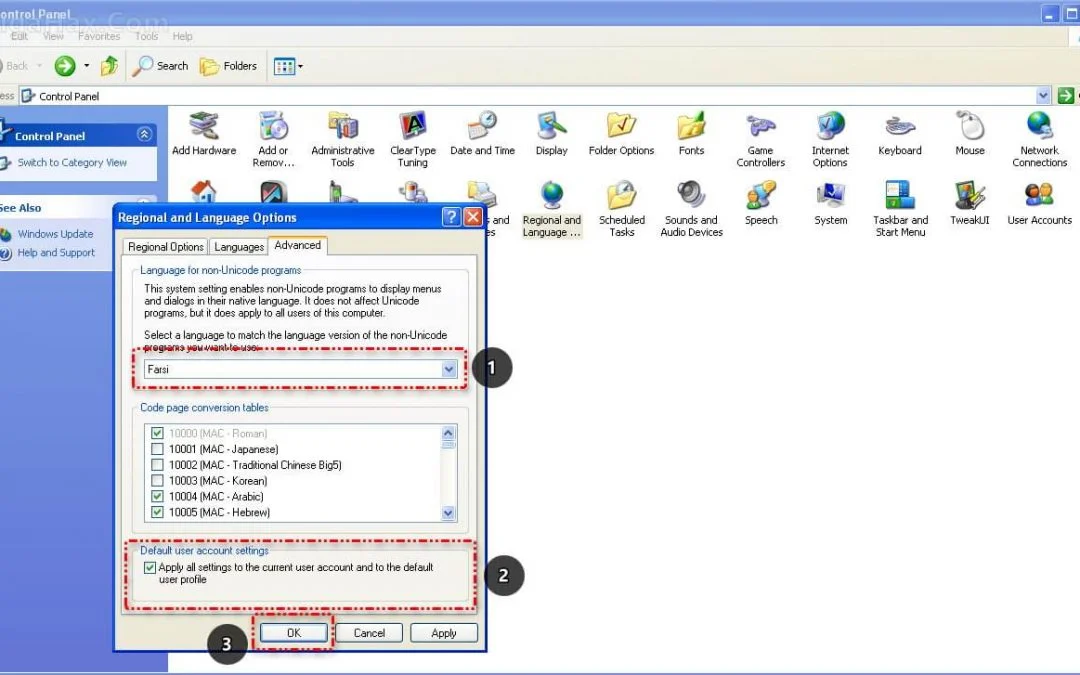Open the TweakUI icon
The image size is (1080, 675).
(970, 197)
